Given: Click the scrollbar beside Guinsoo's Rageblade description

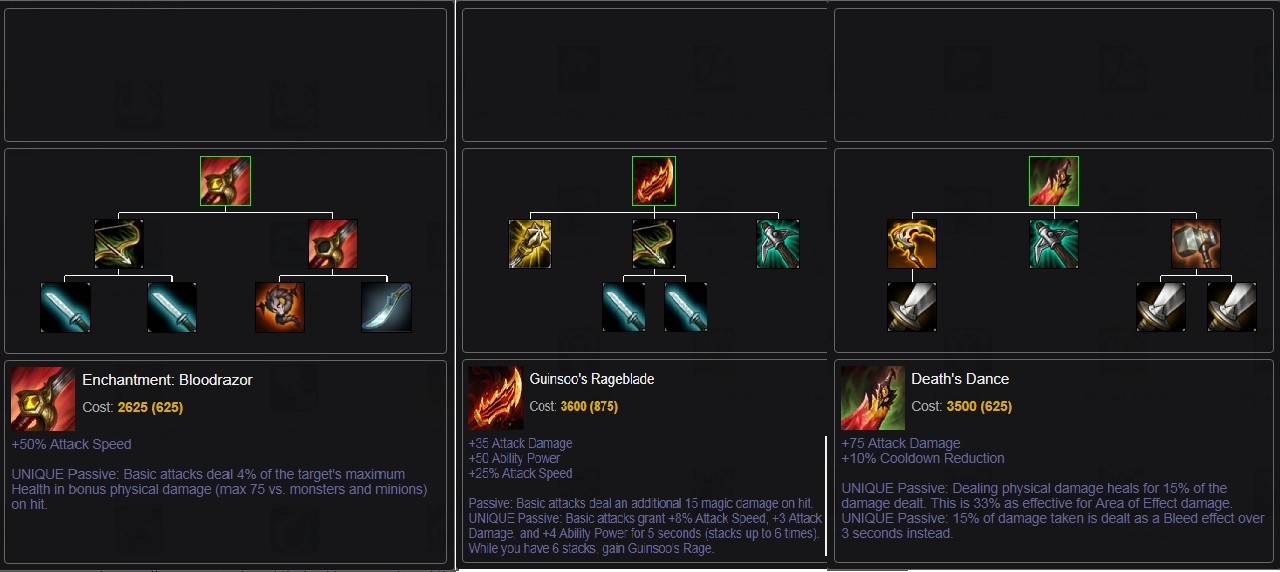Looking at the screenshot, I should (826, 495).
